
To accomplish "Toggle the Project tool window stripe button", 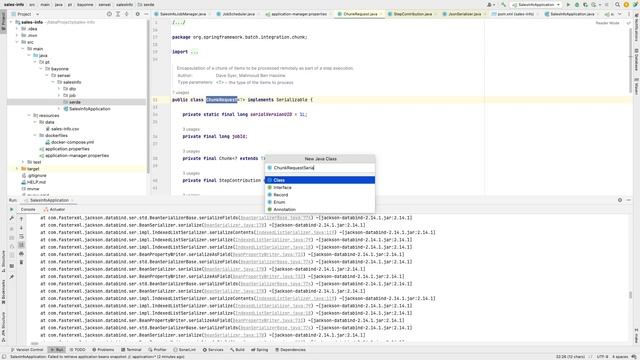I will [x=3, y=21].
